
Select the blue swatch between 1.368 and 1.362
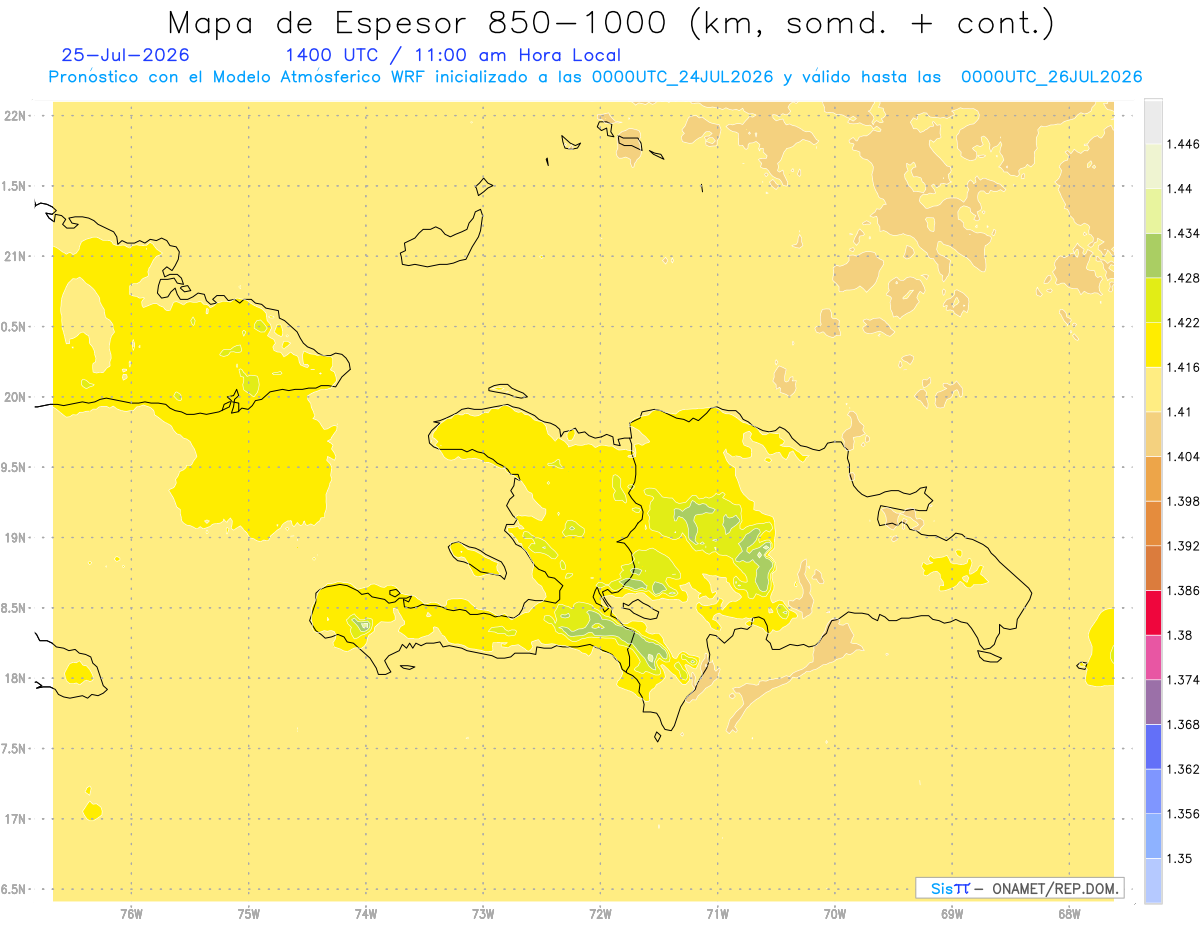click(1153, 746)
